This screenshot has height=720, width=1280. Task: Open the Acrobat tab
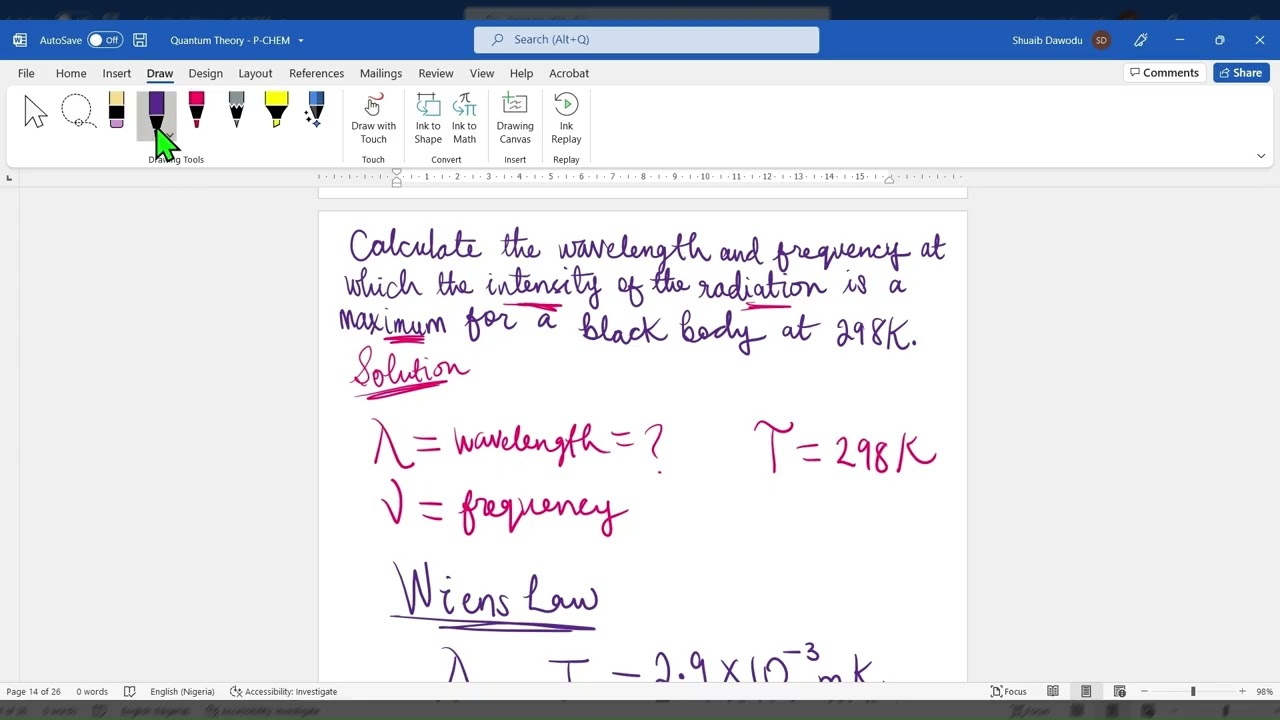[569, 73]
